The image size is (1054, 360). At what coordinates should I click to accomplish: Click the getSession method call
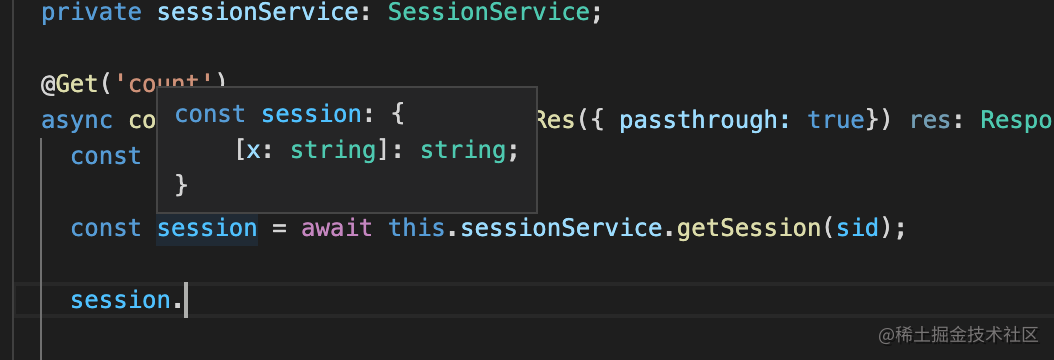pyautogui.click(x=748, y=228)
